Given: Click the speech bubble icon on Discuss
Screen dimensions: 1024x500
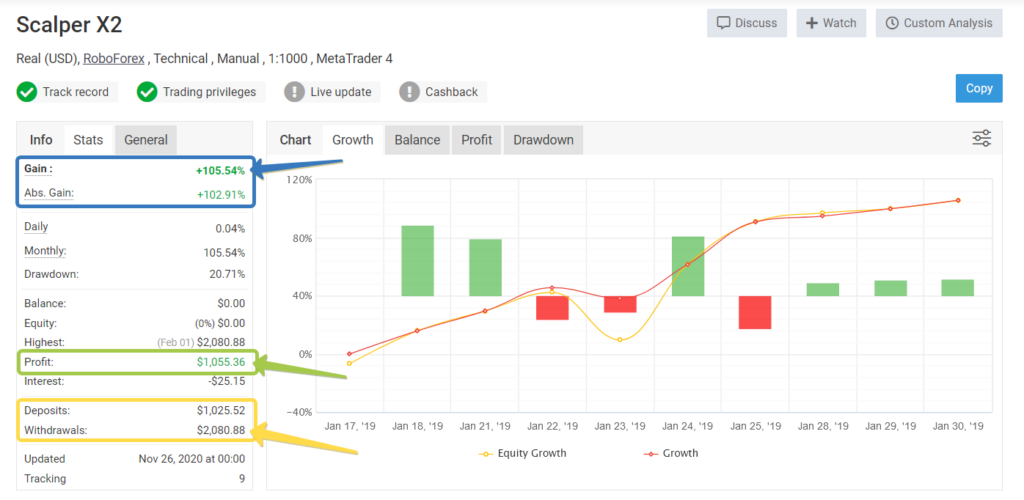Looking at the screenshot, I should click(723, 23).
